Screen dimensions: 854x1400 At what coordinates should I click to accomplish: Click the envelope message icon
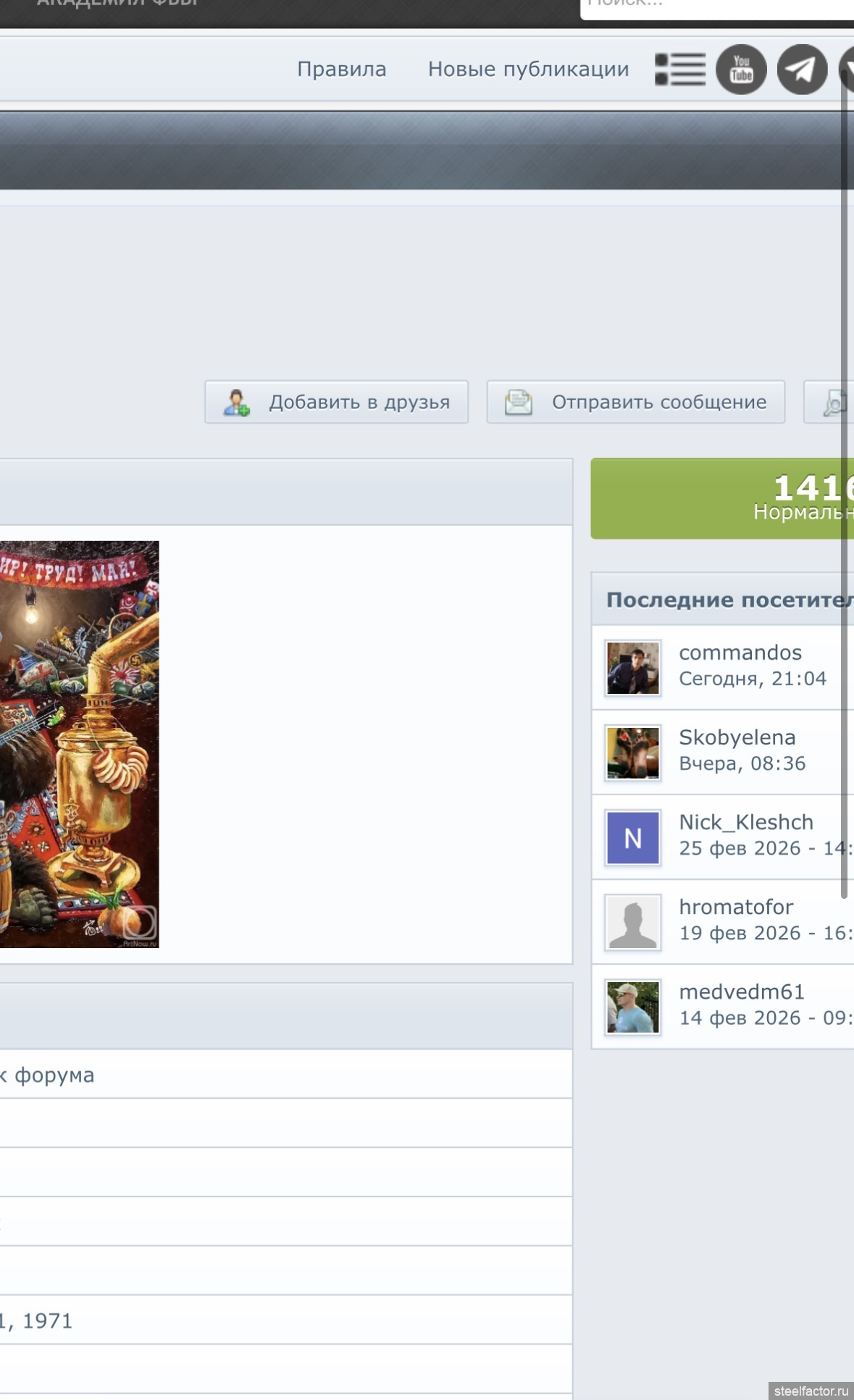518,402
